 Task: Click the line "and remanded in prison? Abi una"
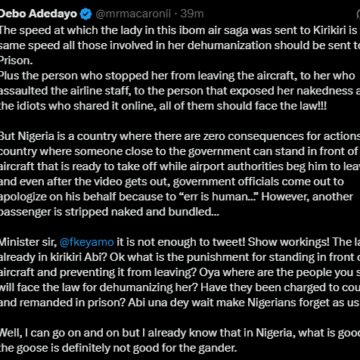click(x=180, y=303)
